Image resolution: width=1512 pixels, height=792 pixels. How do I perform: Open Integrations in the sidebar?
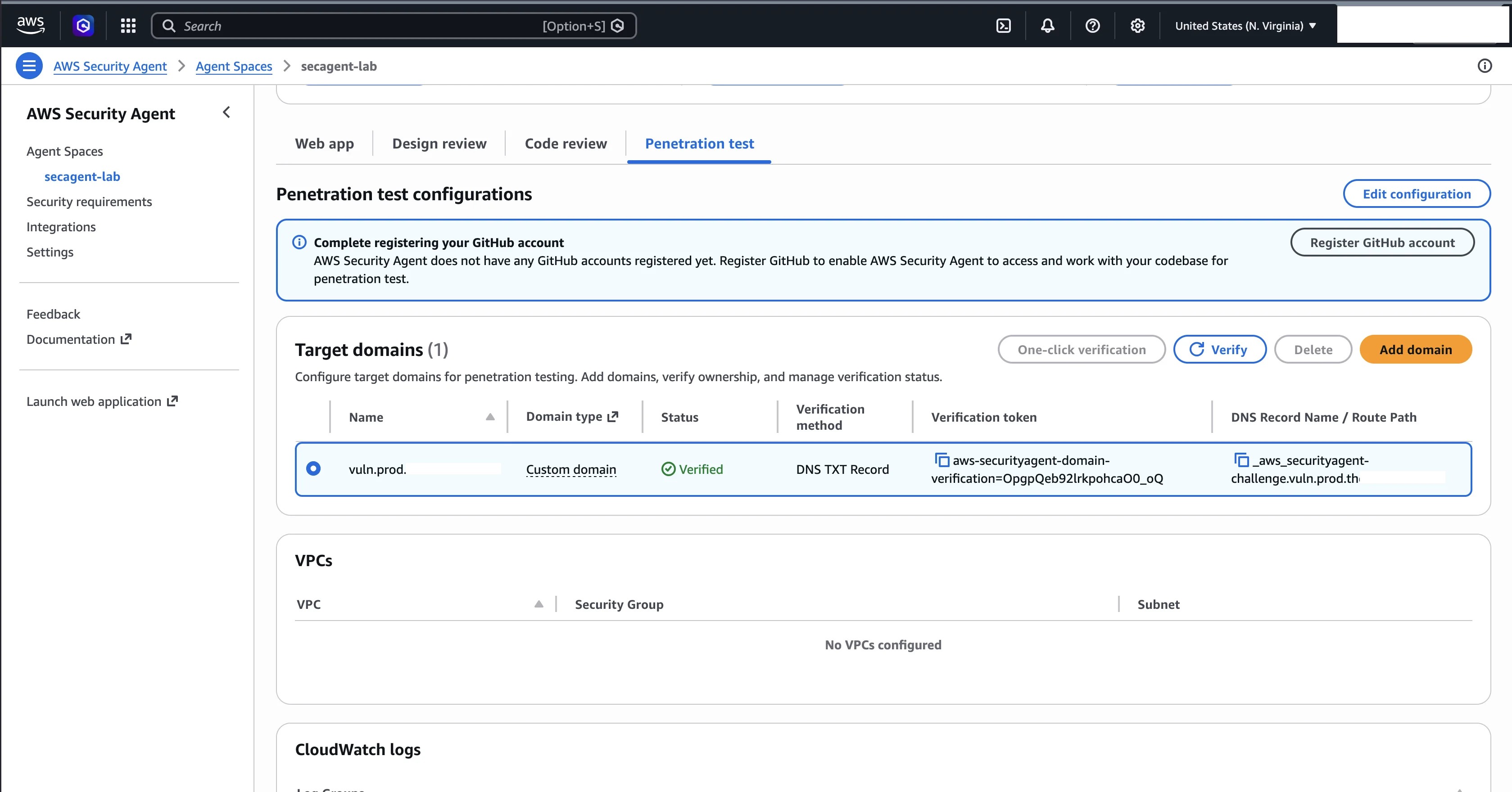61,227
